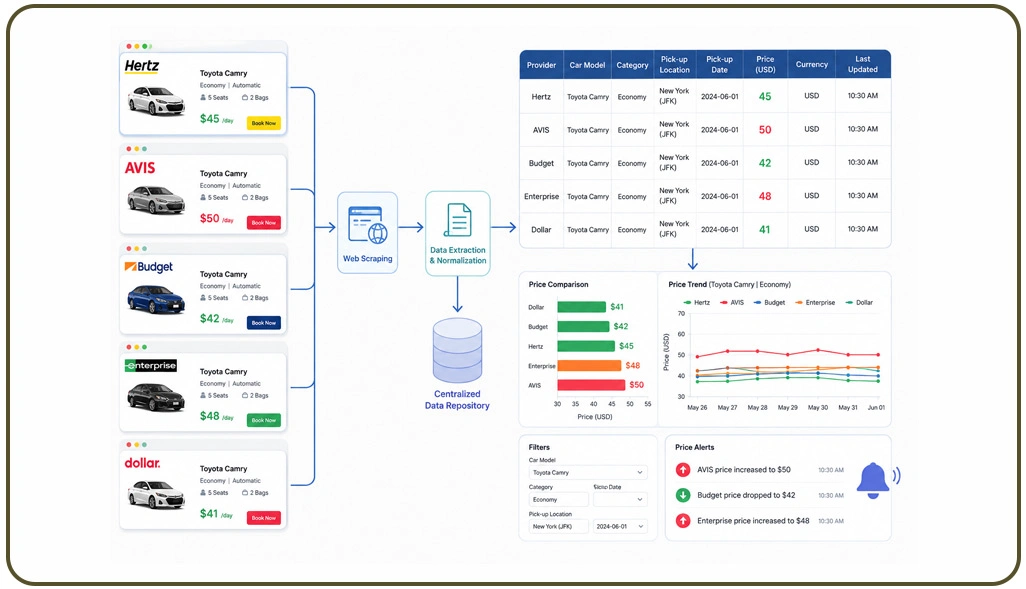Click the $41 /day price on Dollar card
Viewport: 1026px width, 589px height.
217,514
